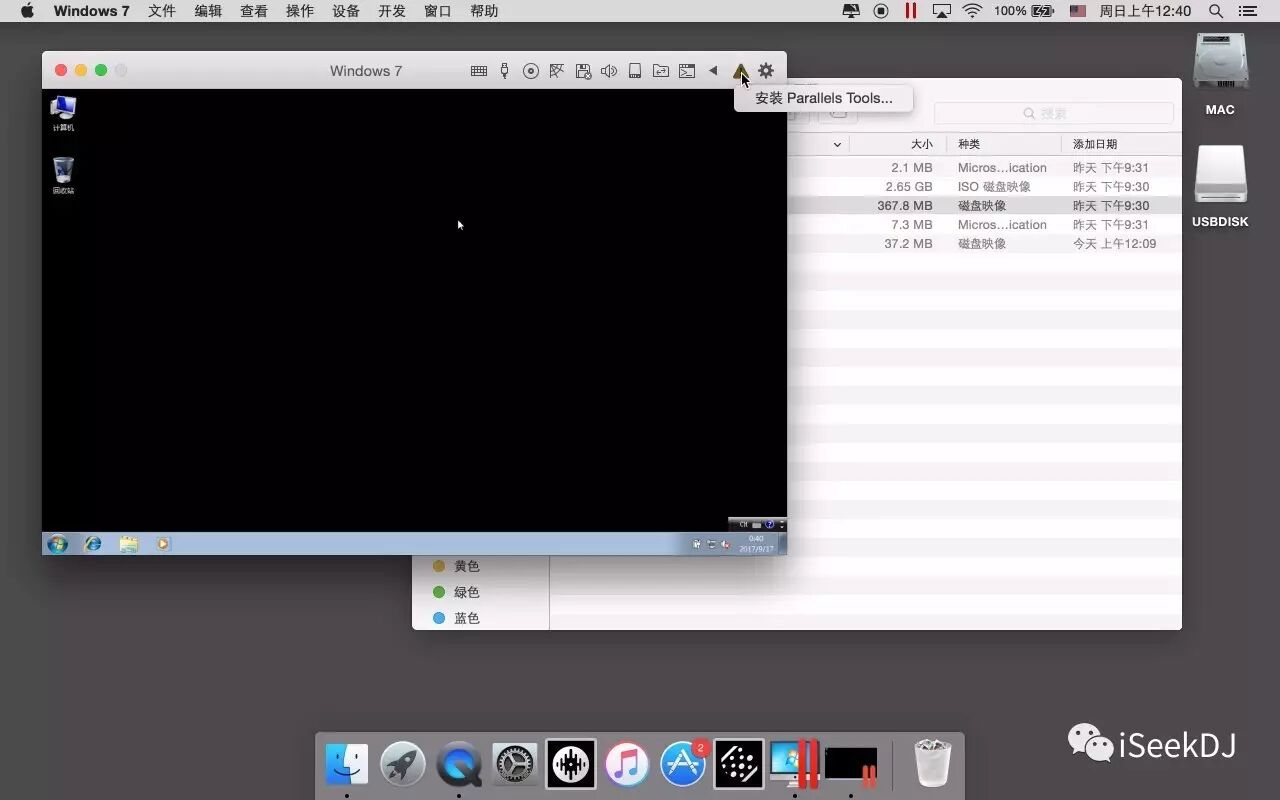
Task: Open the shared folders icon in toolbar
Action: [661, 71]
